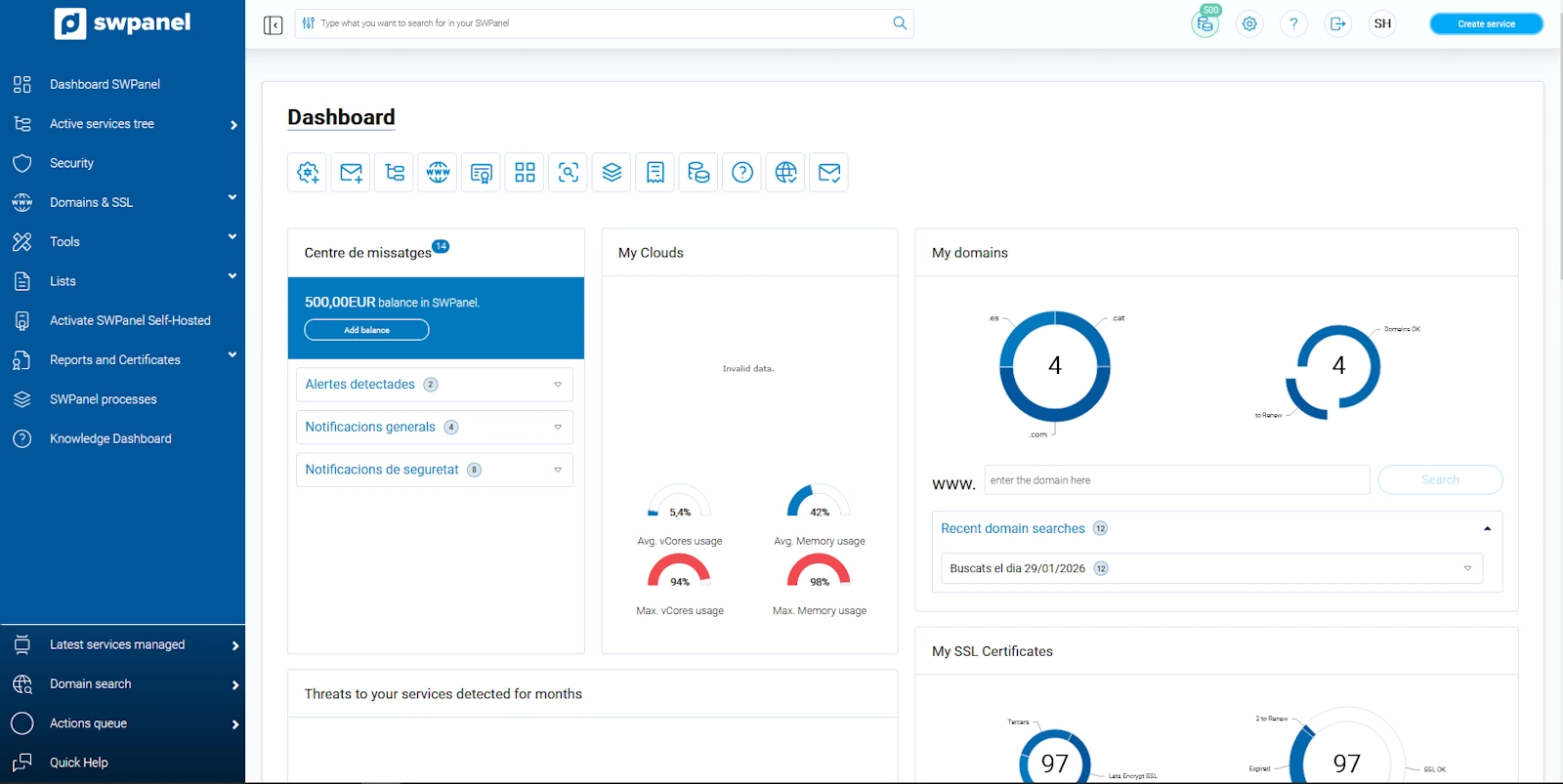The image size is (1563, 784).
Task: Click the domain search input field
Action: (1176, 480)
